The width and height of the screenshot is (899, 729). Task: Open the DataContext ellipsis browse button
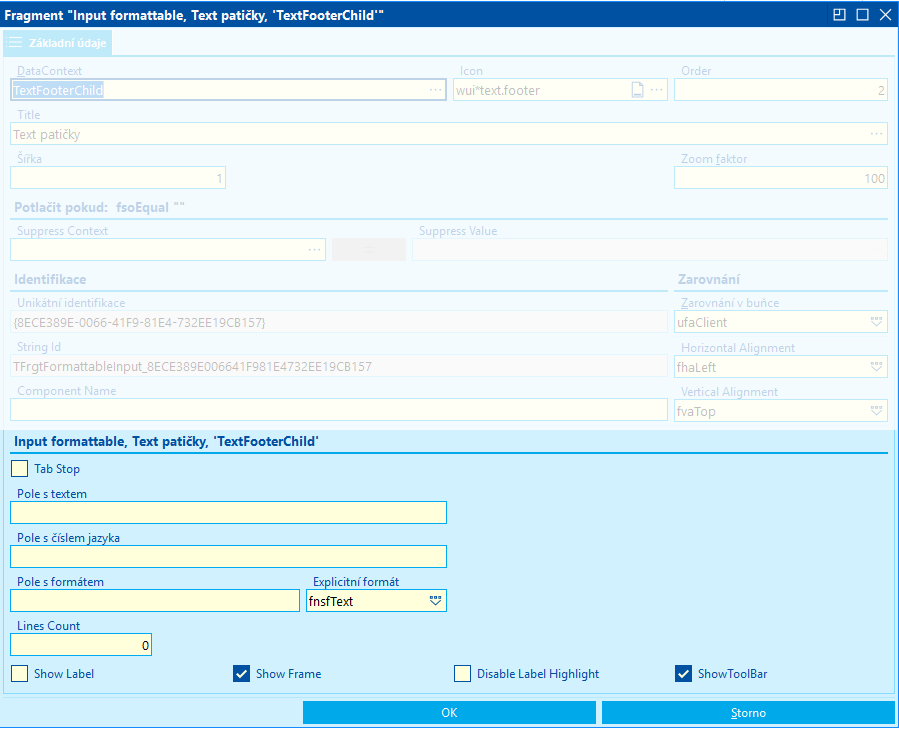(x=435, y=90)
